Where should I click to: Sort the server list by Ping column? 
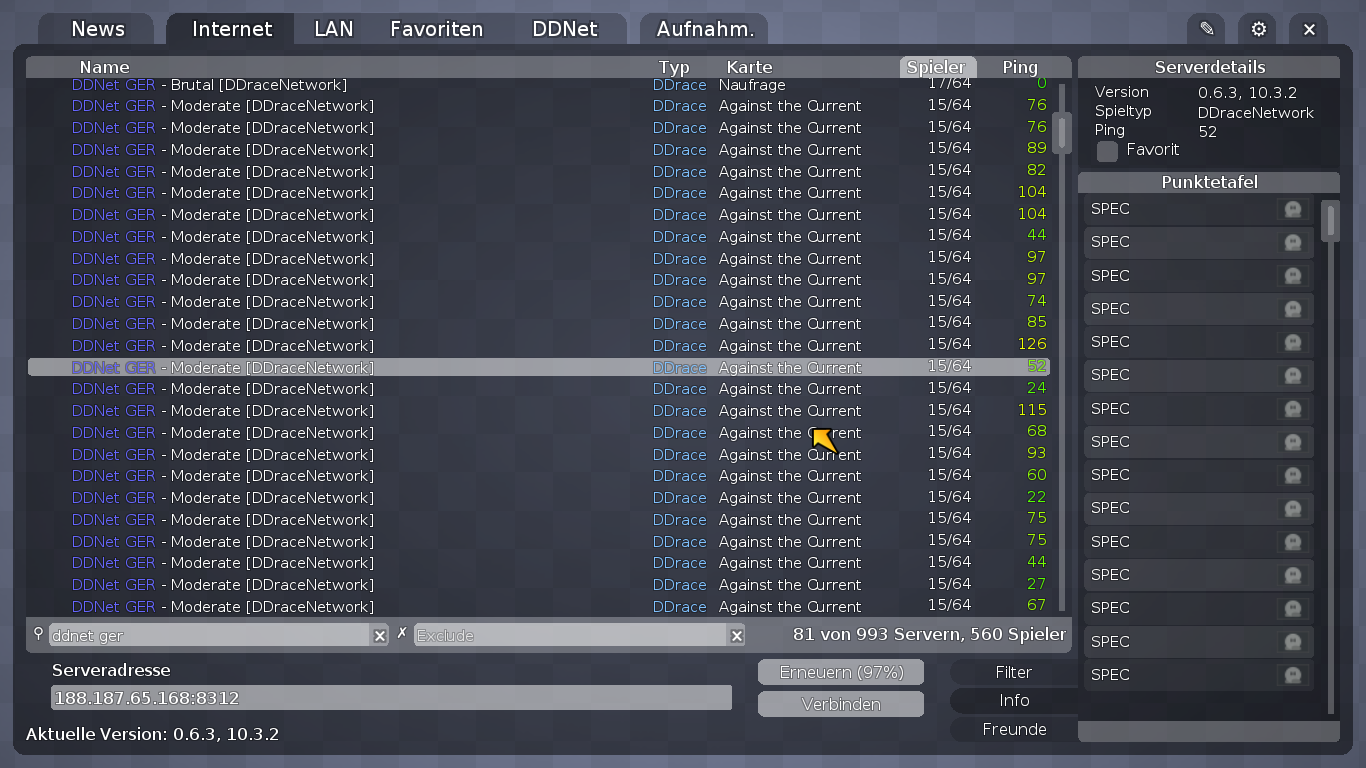1020,67
